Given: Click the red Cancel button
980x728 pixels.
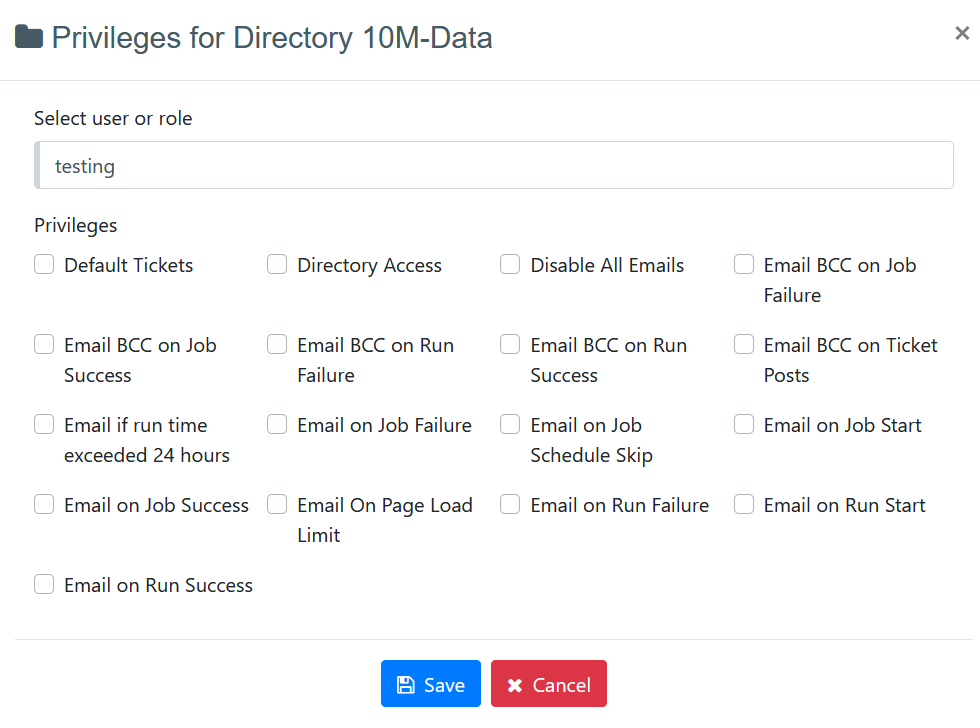Looking at the screenshot, I should click(x=548, y=684).
